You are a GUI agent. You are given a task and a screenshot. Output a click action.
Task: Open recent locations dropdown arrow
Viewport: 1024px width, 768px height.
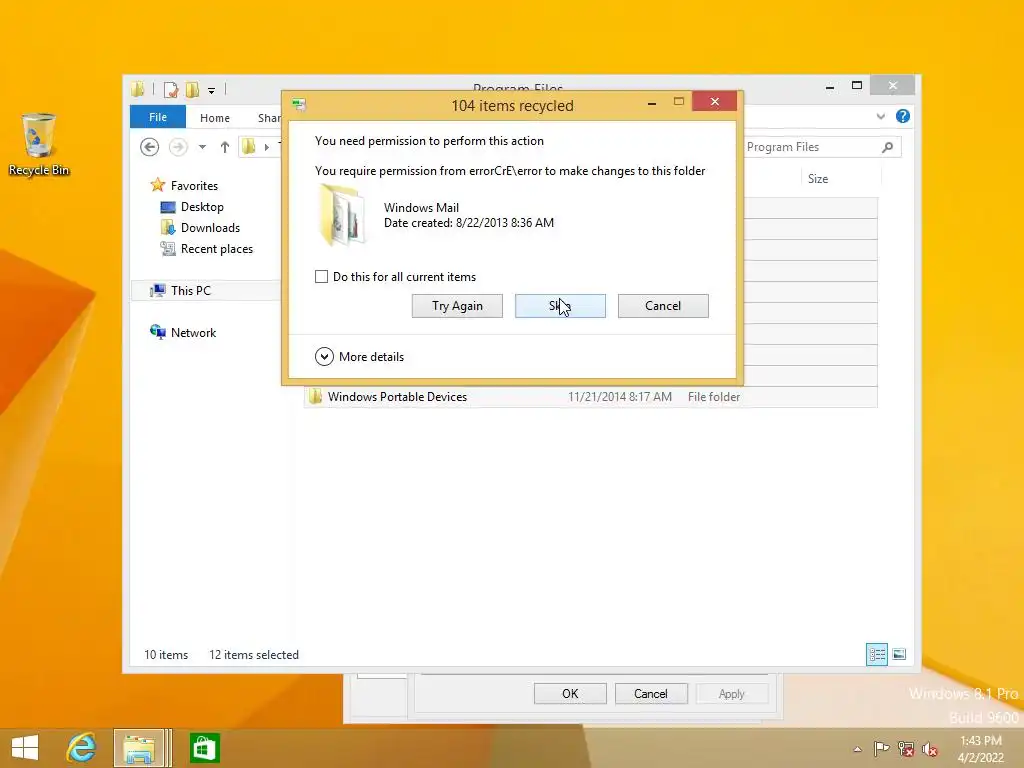click(x=202, y=147)
